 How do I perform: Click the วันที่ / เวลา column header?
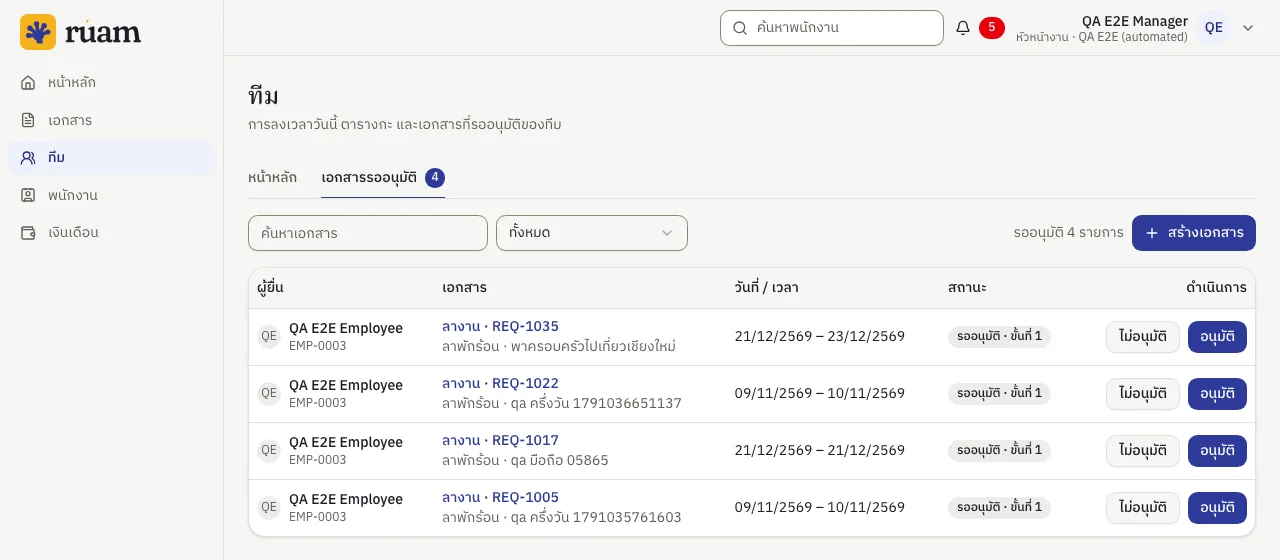766,288
